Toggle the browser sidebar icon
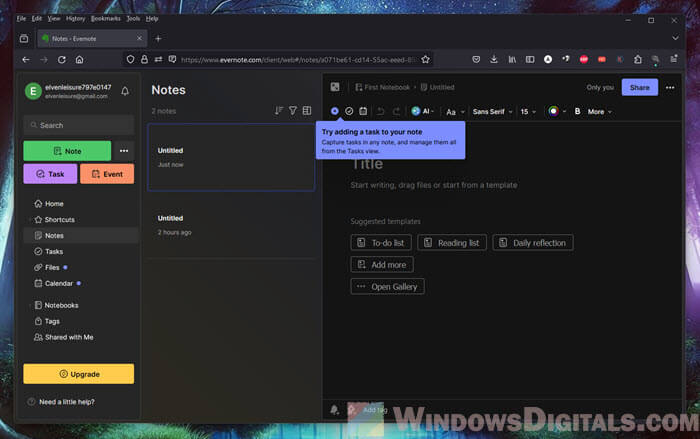This screenshot has height=439, width=700. click(530, 59)
